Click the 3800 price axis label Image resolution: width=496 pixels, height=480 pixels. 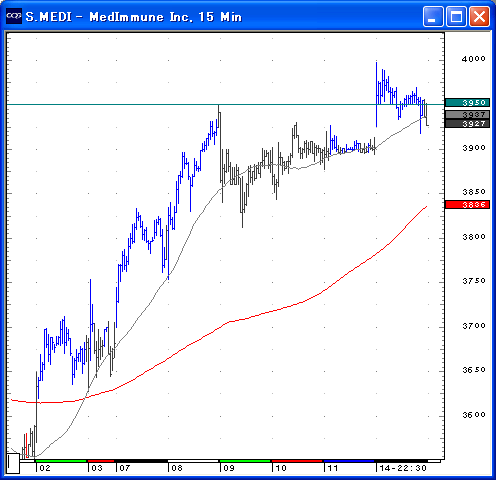click(x=474, y=237)
